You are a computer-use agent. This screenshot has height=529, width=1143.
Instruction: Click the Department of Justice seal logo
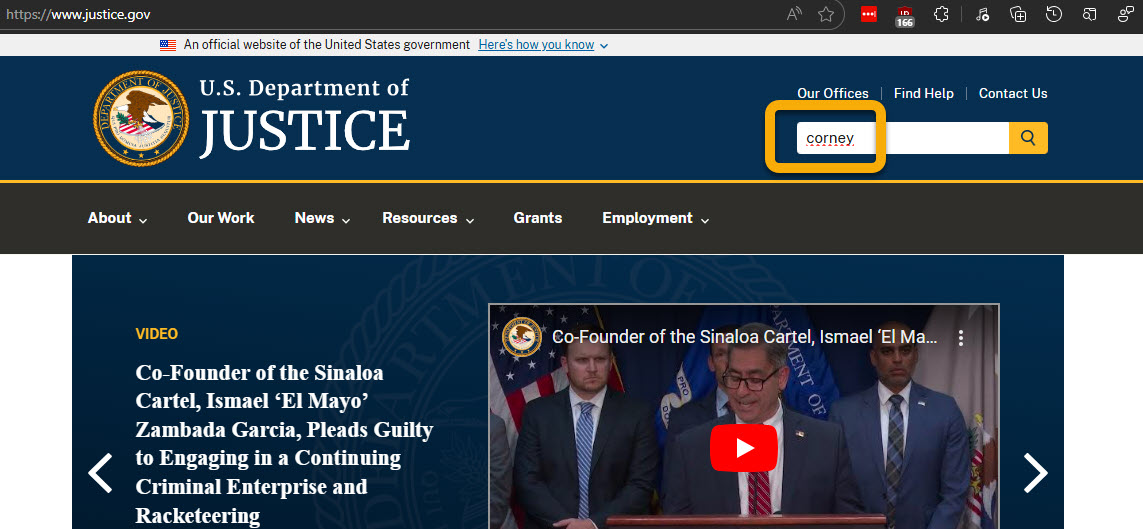pos(141,118)
